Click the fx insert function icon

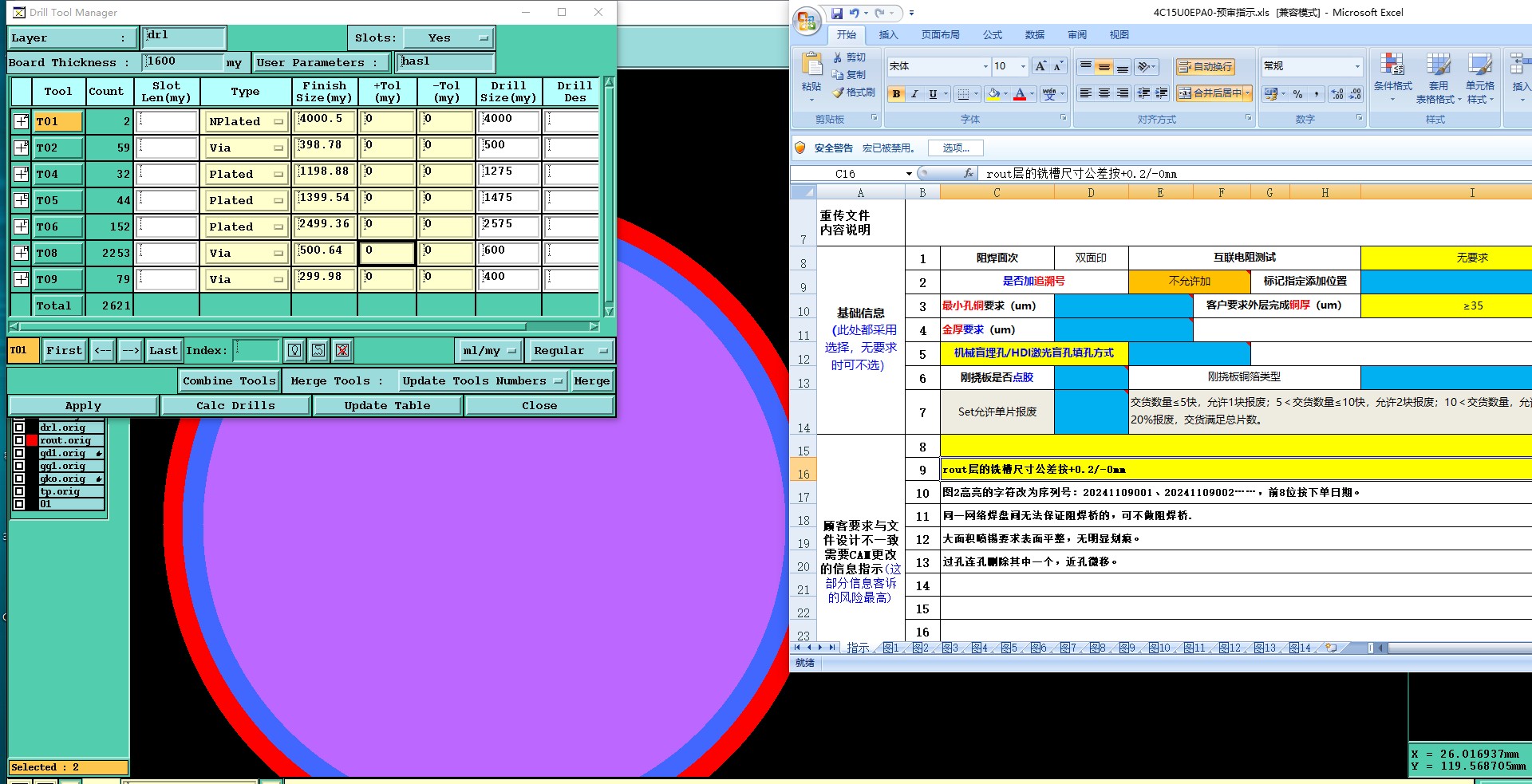point(968,173)
